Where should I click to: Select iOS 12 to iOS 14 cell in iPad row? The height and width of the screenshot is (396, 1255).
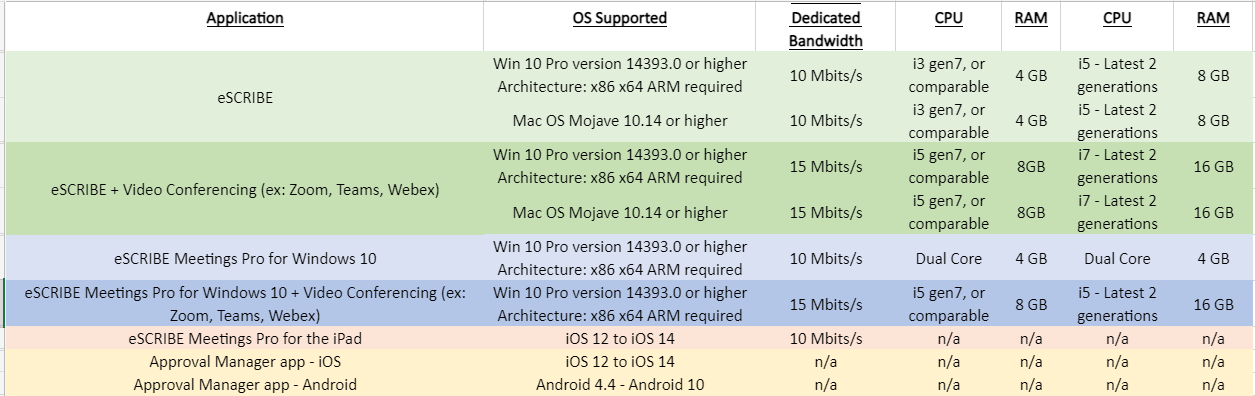pyautogui.click(x=620, y=338)
